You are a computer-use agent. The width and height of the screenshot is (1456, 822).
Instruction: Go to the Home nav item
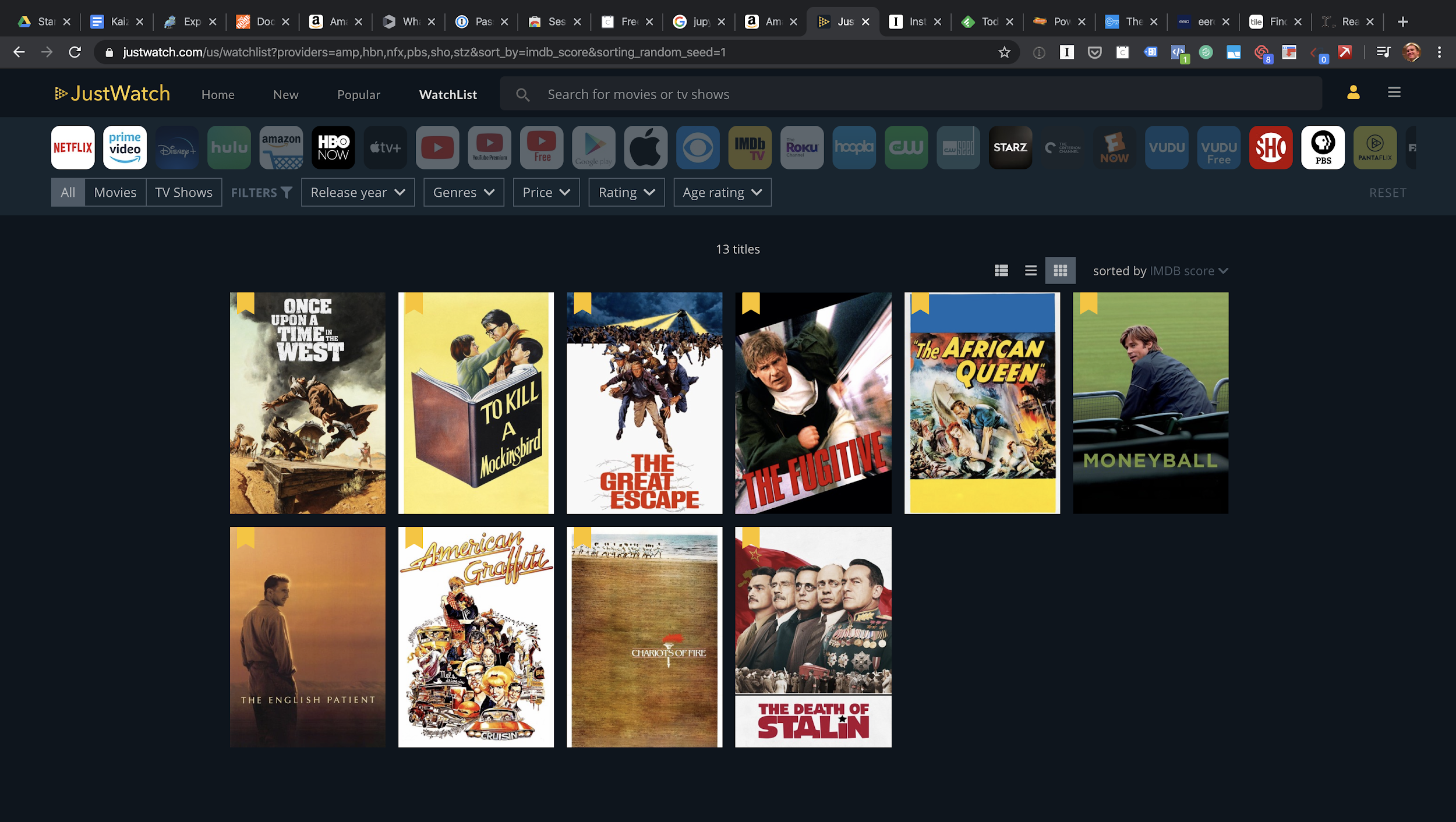tap(218, 94)
